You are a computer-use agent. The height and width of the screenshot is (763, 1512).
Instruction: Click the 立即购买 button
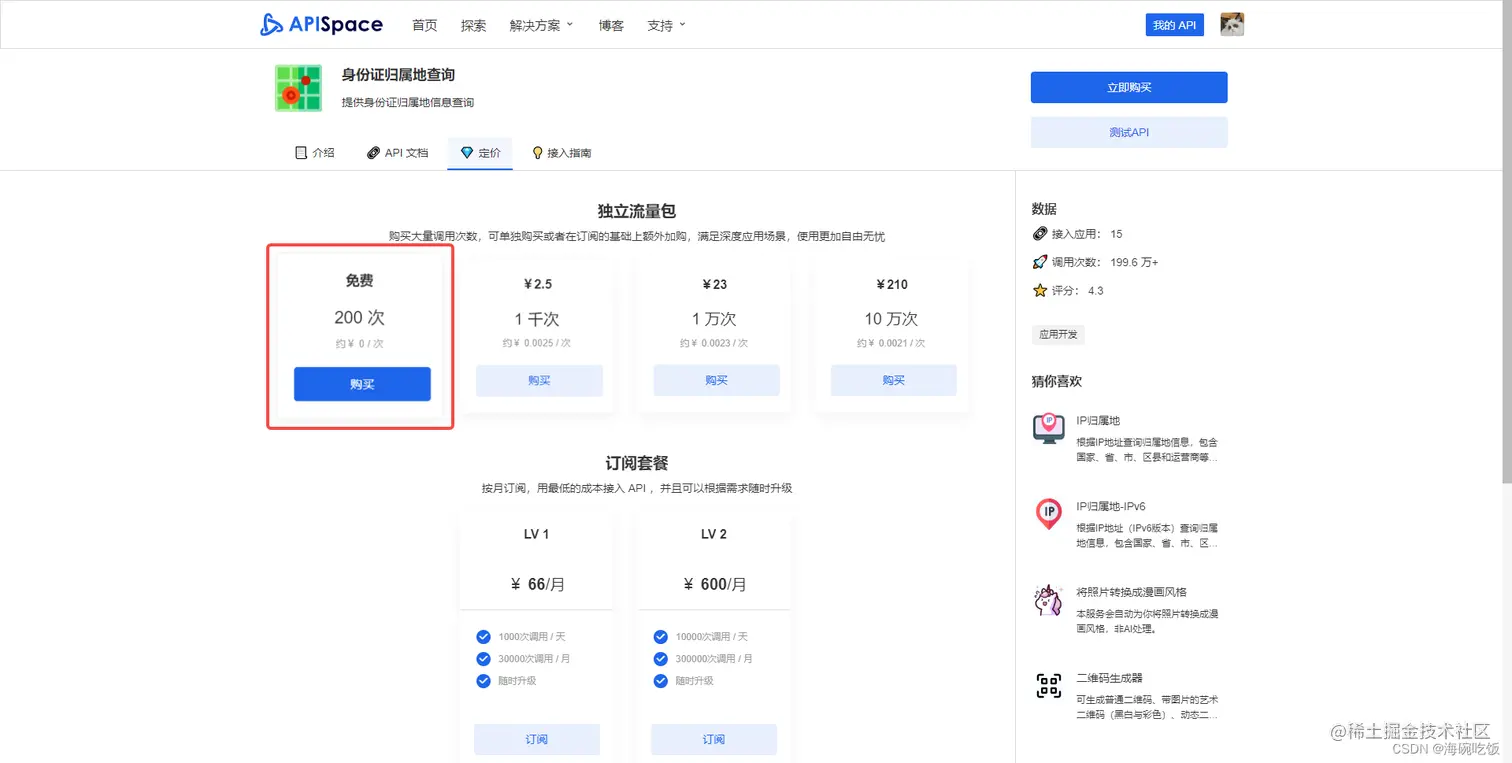click(1129, 87)
